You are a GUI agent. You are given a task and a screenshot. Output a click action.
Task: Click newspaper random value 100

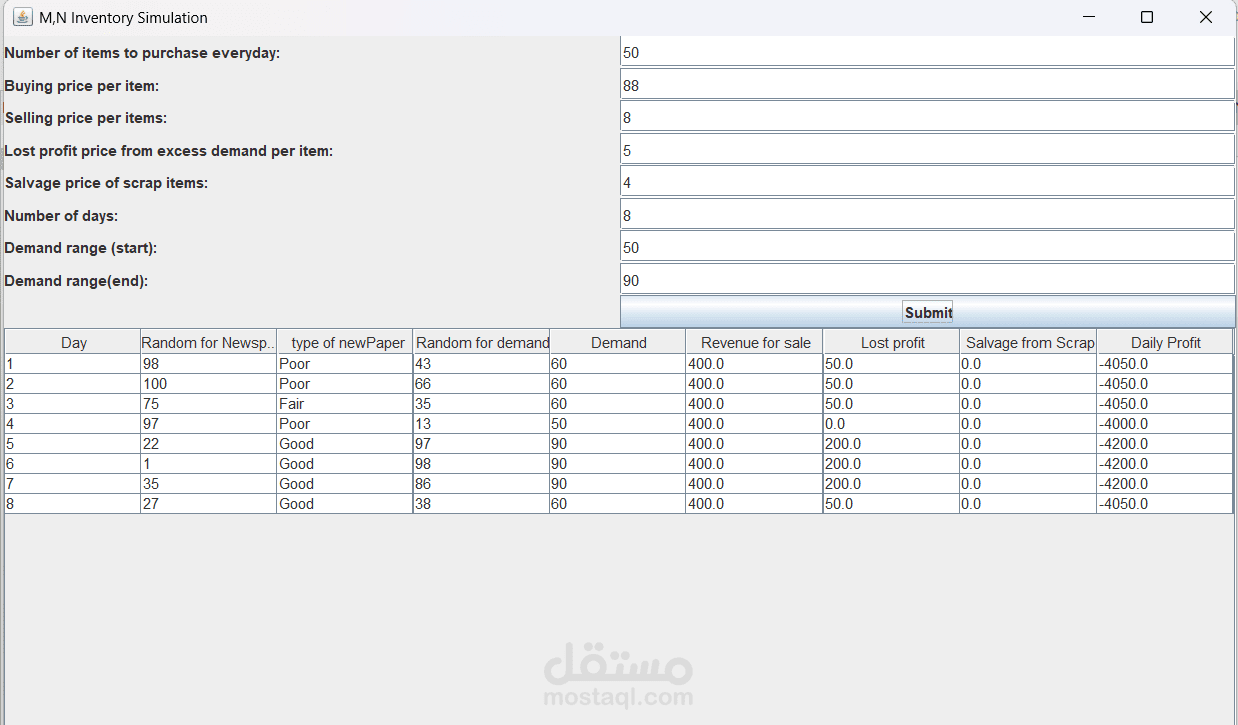pos(209,384)
